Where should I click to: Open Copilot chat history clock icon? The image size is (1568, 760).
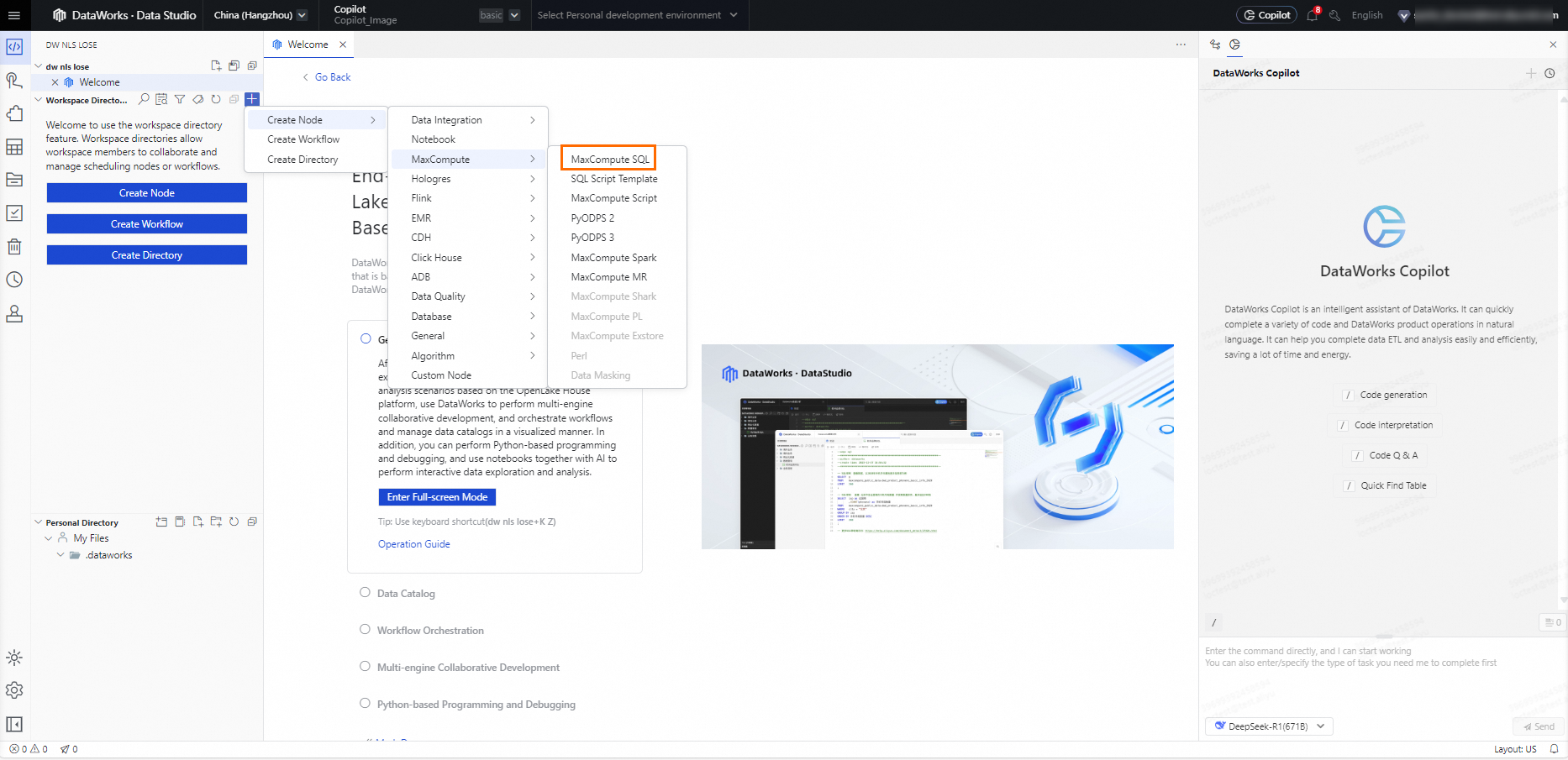pos(1550,73)
